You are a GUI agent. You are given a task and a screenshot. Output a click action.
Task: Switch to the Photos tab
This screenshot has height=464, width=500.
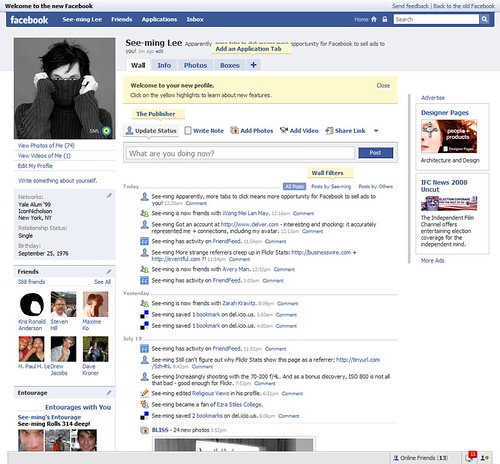click(x=195, y=65)
